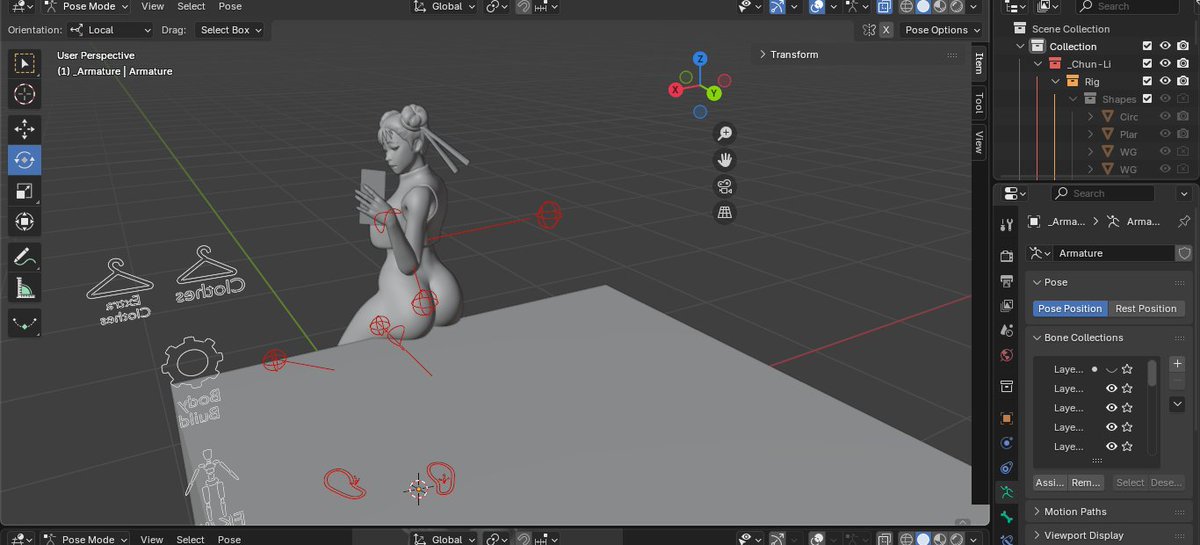The image size is (1200, 545).
Task: Uncheck the _Chun-Li collection checkbox
Action: coord(1148,64)
